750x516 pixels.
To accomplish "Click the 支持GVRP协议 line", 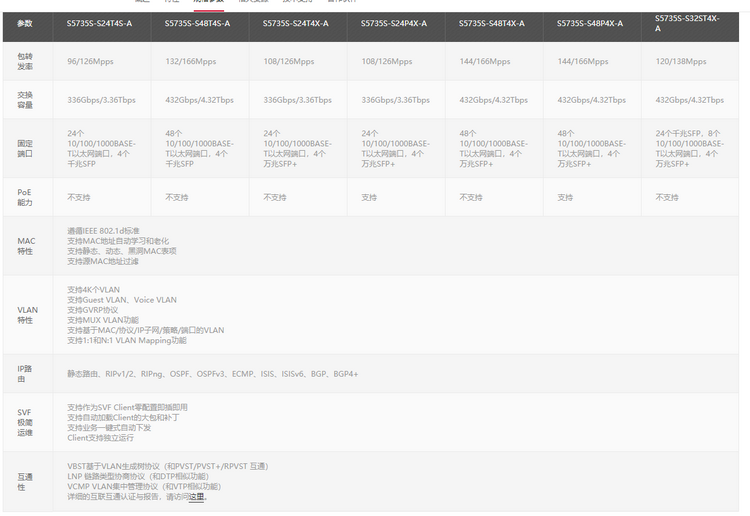I will [x=92, y=310].
